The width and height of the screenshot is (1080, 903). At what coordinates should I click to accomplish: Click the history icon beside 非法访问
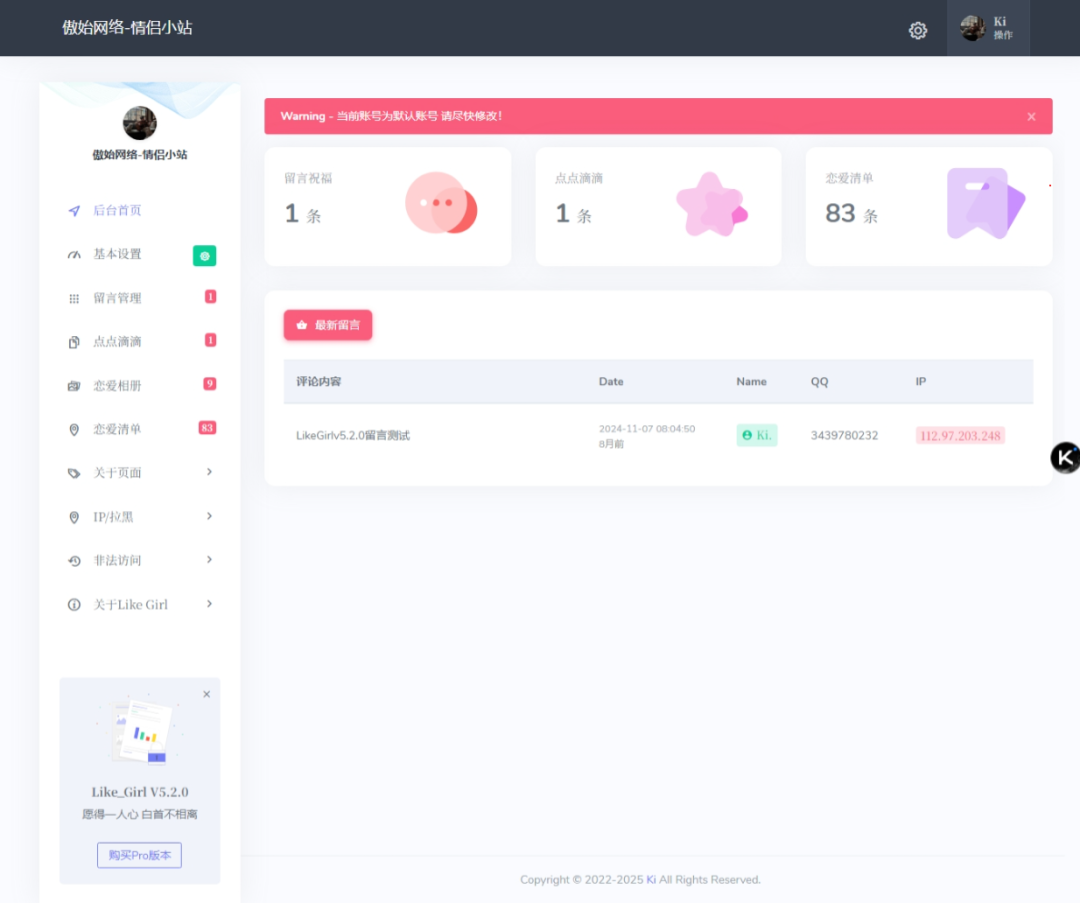pos(74,561)
